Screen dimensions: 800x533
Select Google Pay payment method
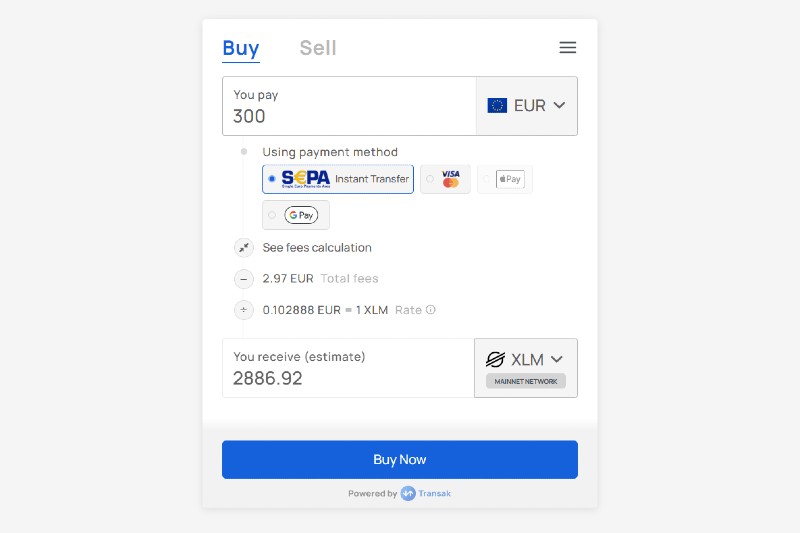[x=296, y=215]
